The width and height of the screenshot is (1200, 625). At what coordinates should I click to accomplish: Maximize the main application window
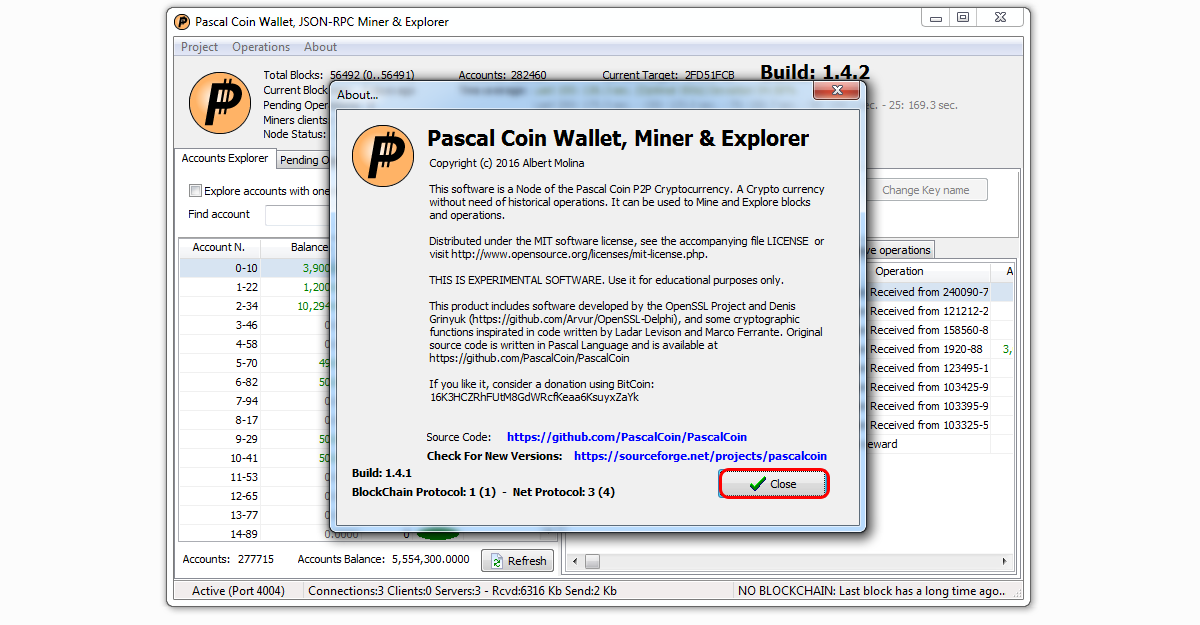963,17
